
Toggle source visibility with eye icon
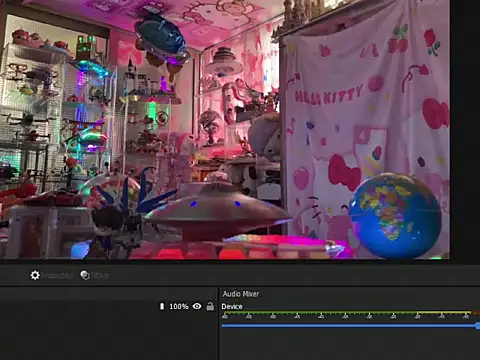[197, 306]
